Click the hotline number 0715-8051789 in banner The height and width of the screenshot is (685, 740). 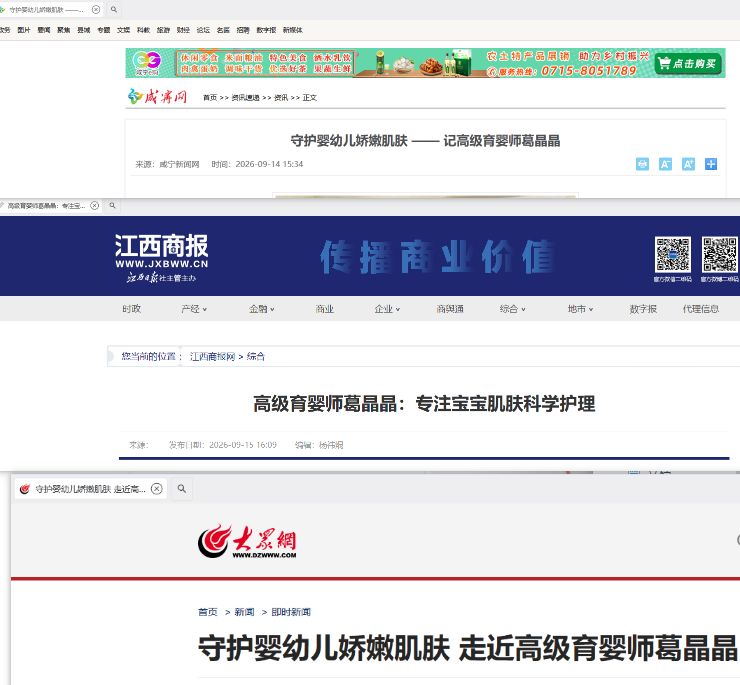coord(589,71)
